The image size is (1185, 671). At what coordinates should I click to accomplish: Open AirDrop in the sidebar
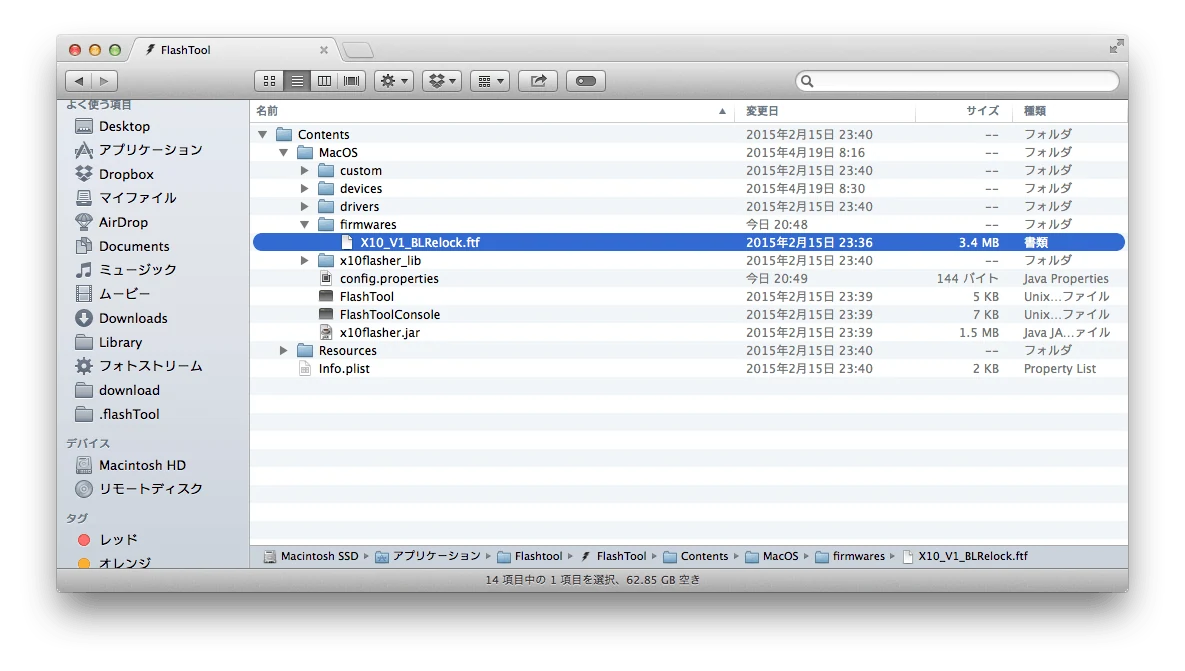pyautogui.click(x=111, y=222)
